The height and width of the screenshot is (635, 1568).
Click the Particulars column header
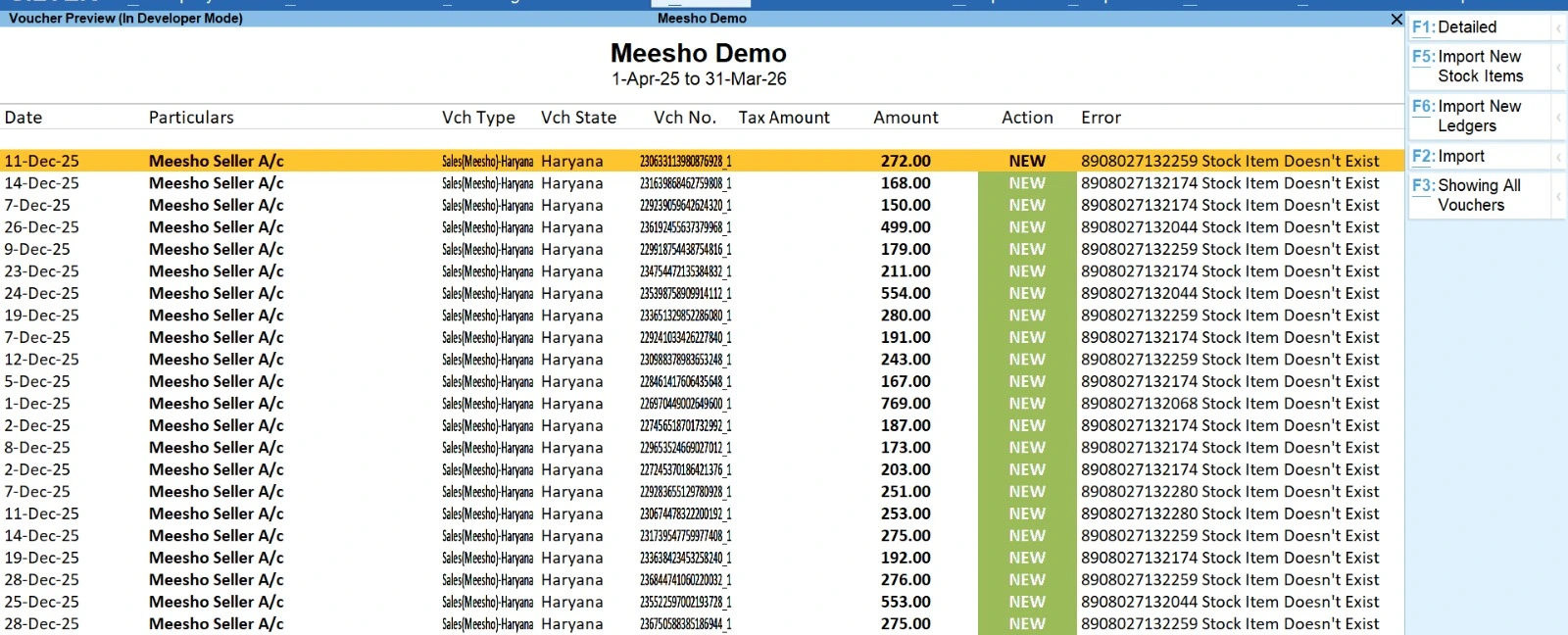pos(191,118)
